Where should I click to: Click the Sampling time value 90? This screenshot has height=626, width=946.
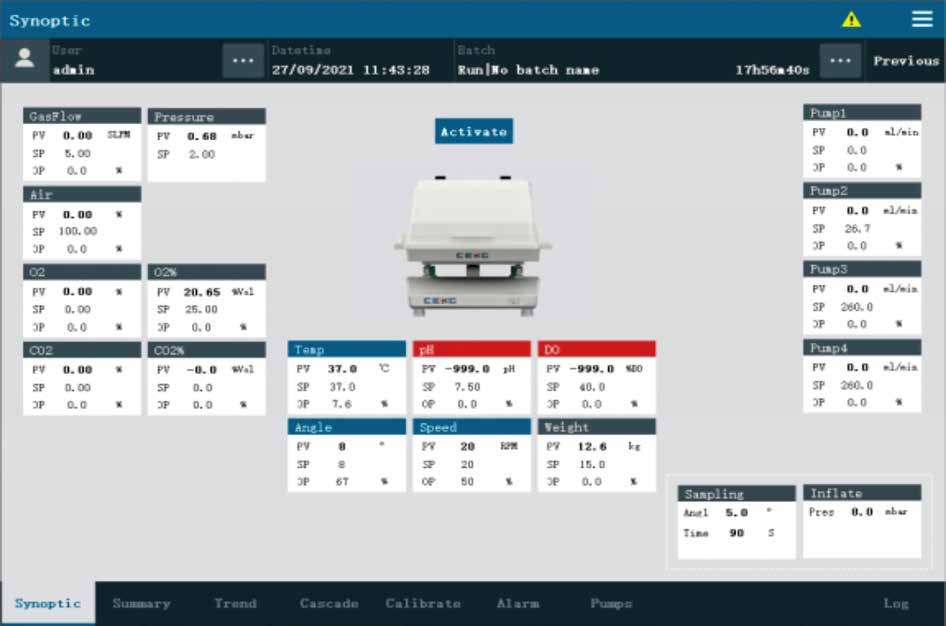tap(737, 533)
